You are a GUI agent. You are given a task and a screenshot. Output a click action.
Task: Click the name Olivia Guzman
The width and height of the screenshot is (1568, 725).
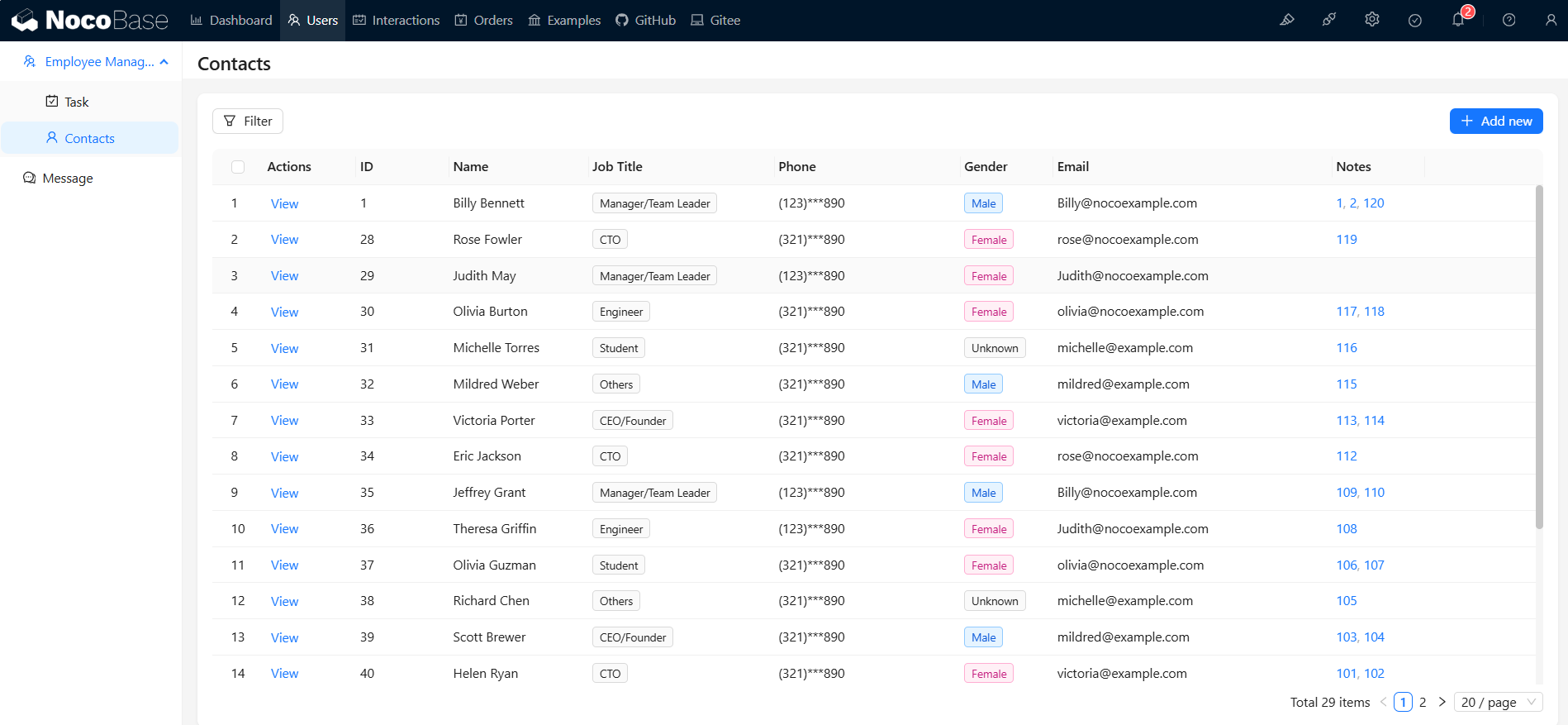pos(494,565)
